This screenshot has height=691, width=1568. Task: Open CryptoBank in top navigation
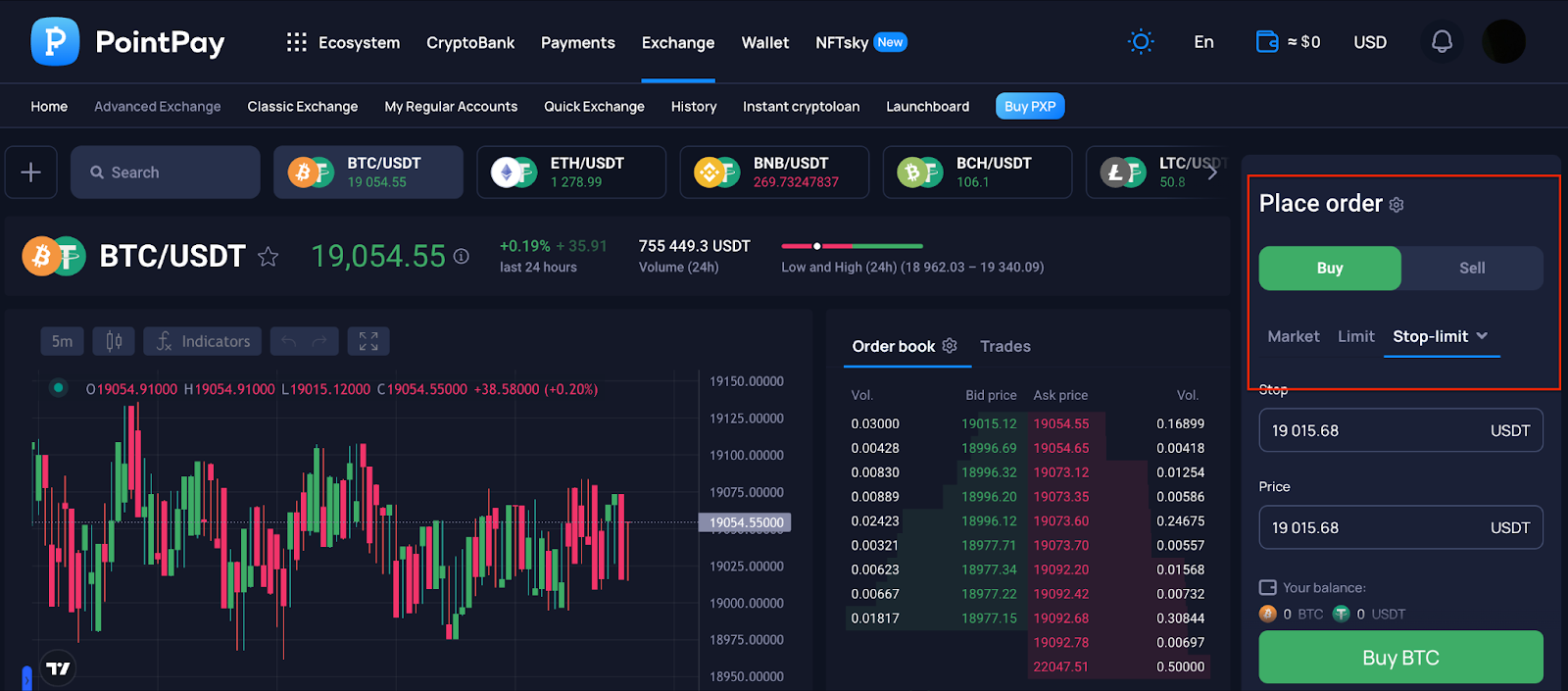point(470,42)
